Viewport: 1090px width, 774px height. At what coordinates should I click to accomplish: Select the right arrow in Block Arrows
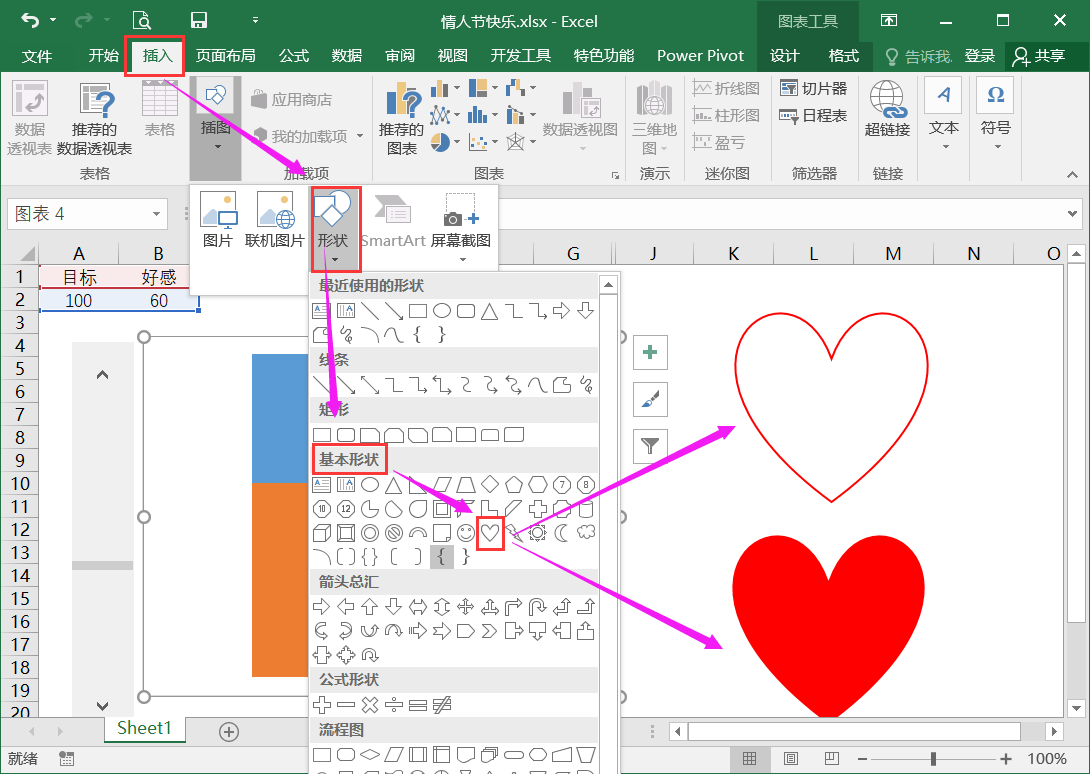[x=322, y=606]
